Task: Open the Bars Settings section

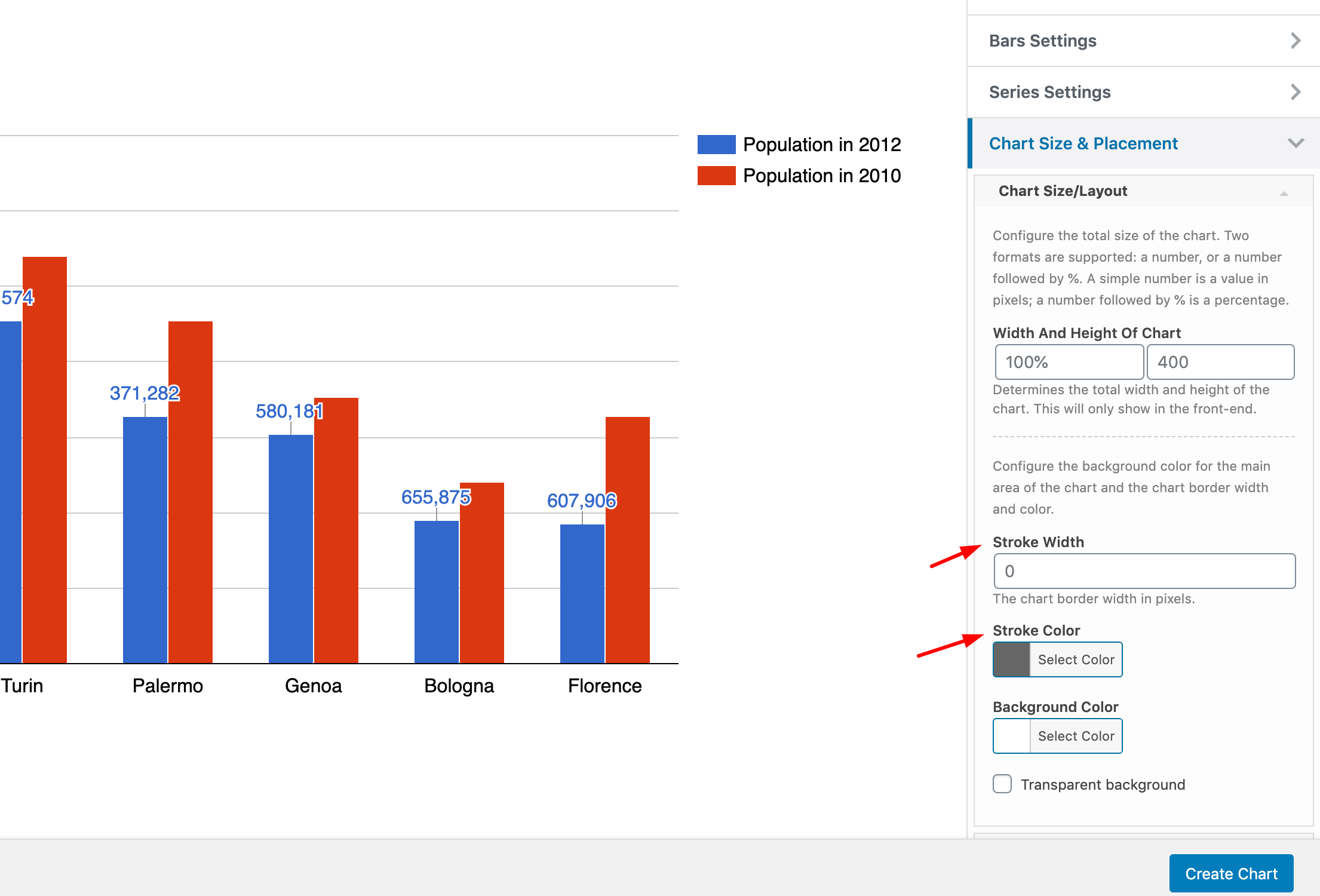Action: point(1042,41)
